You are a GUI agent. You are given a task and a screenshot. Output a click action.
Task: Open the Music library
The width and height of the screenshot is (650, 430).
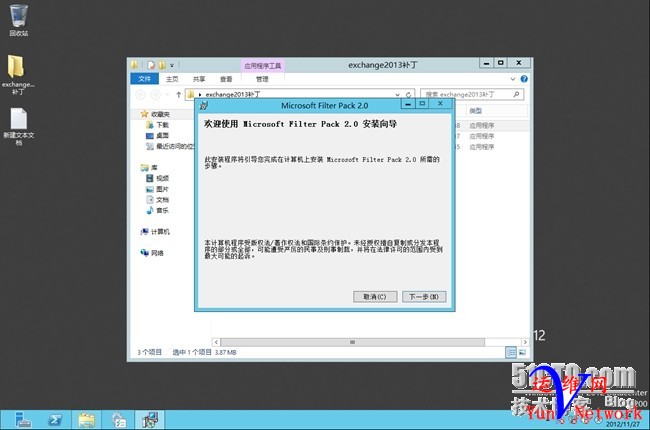point(158,211)
